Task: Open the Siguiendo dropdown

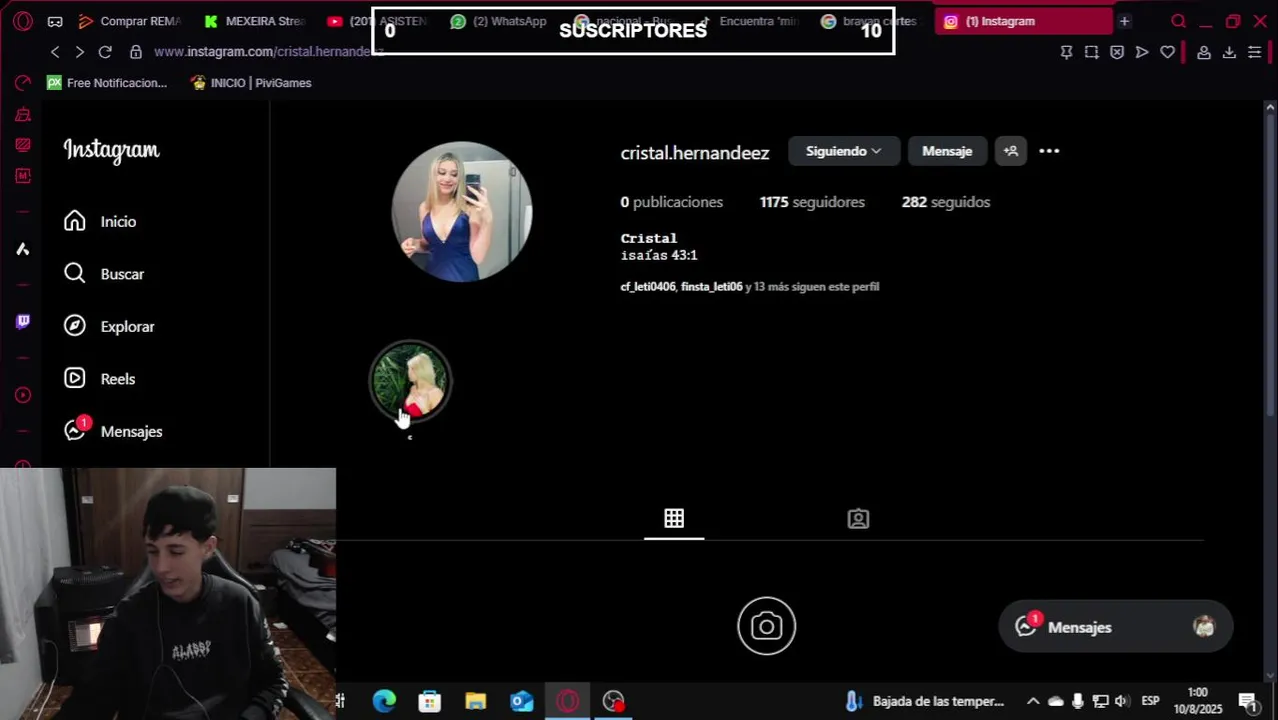Action: pos(844,151)
